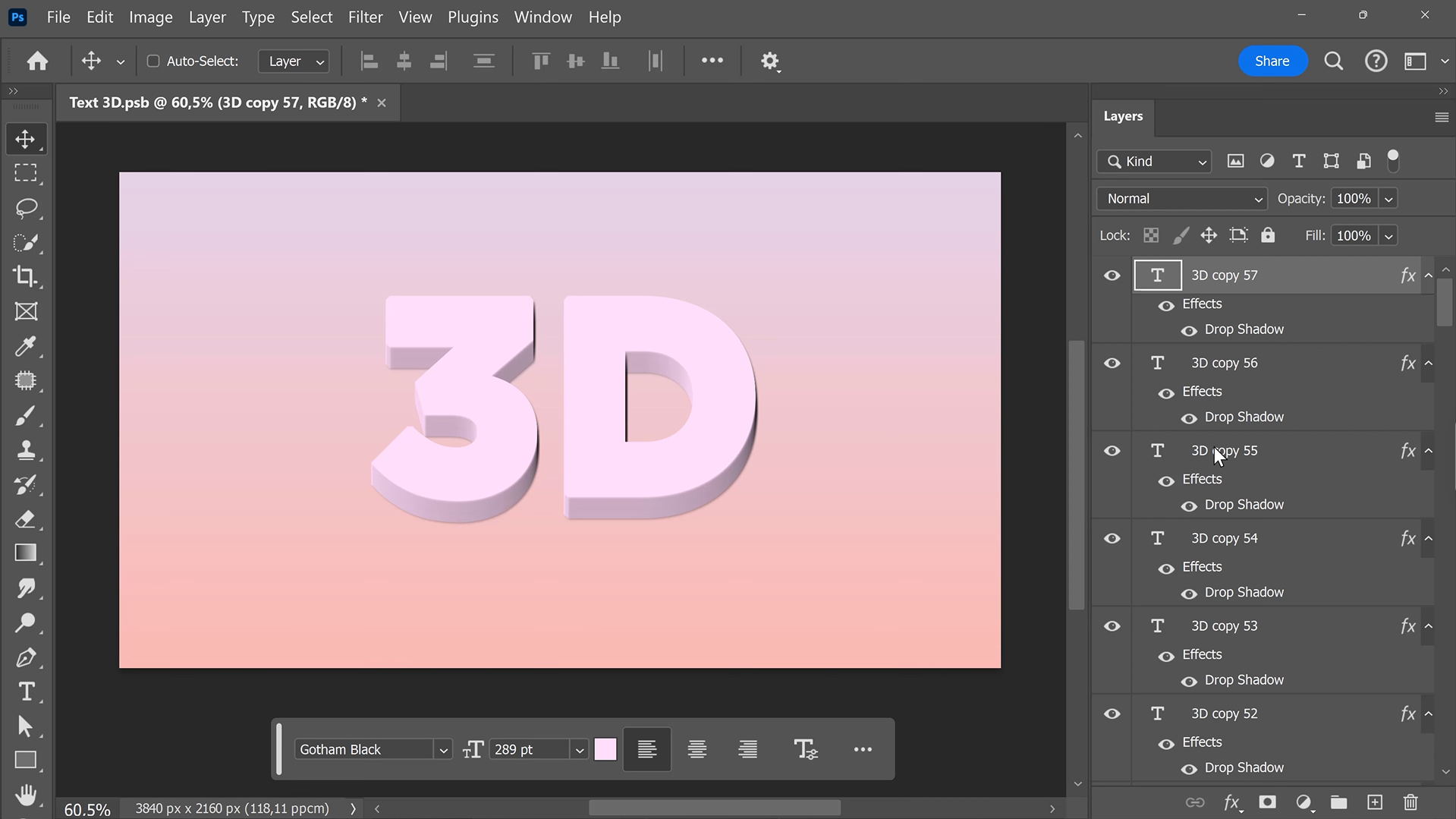Open the font size dropdown arrow
The width and height of the screenshot is (1456, 819).
(x=580, y=750)
